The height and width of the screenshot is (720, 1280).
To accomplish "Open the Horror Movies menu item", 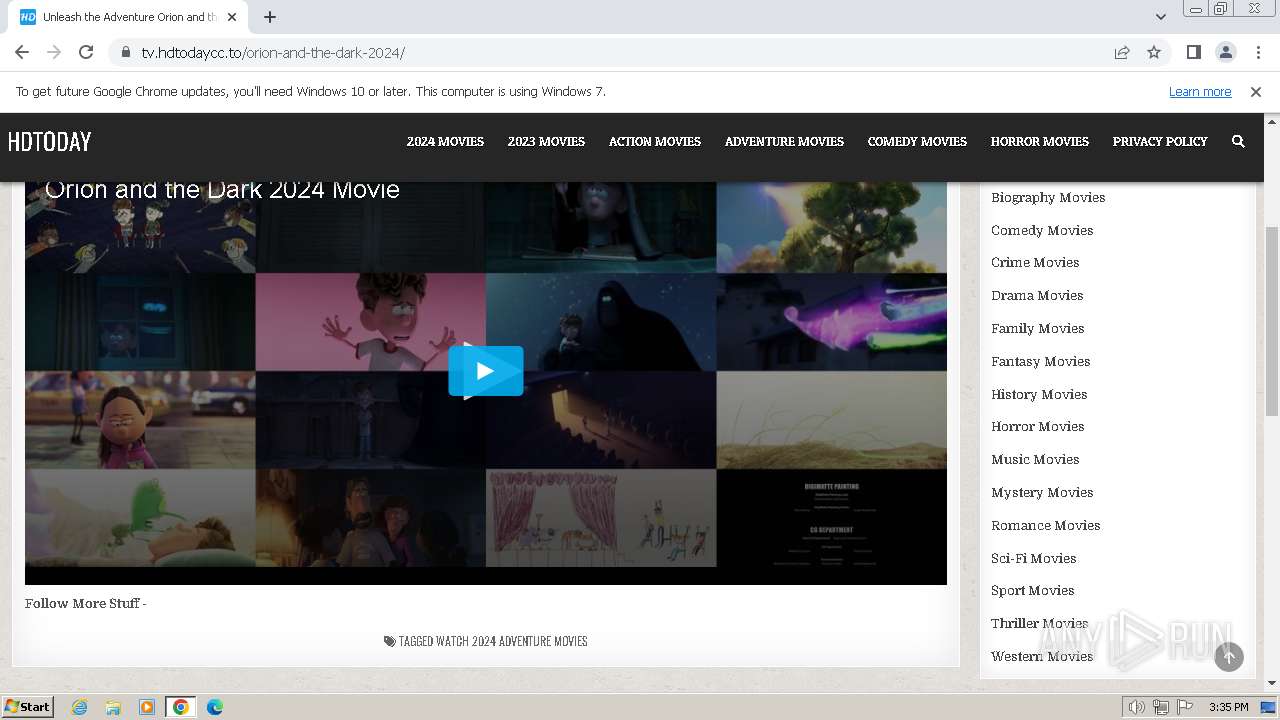I will point(1040,142).
